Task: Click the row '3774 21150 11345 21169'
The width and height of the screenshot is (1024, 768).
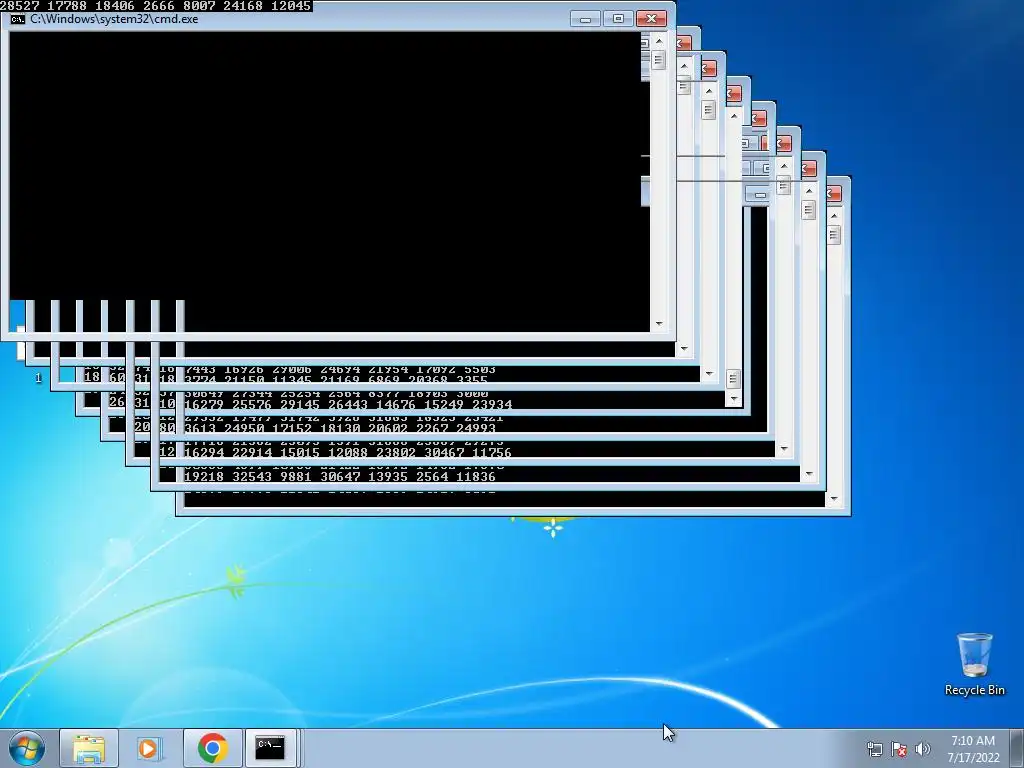Action: click(336, 379)
